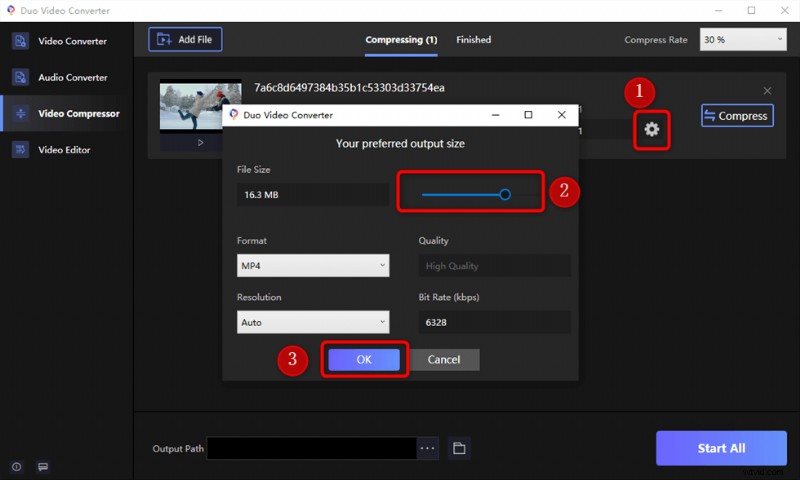Click Cancel in the output size dialog
800x480 pixels.
click(x=444, y=360)
